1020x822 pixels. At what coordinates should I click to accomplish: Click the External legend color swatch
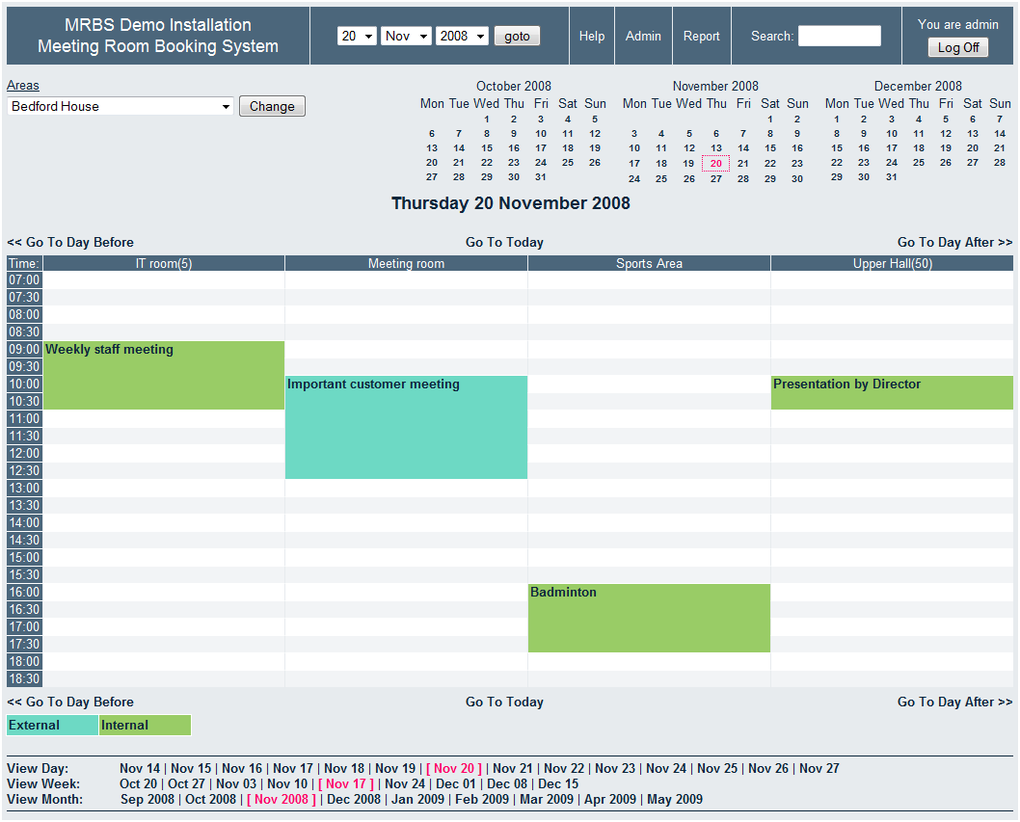(x=52, y=725)
